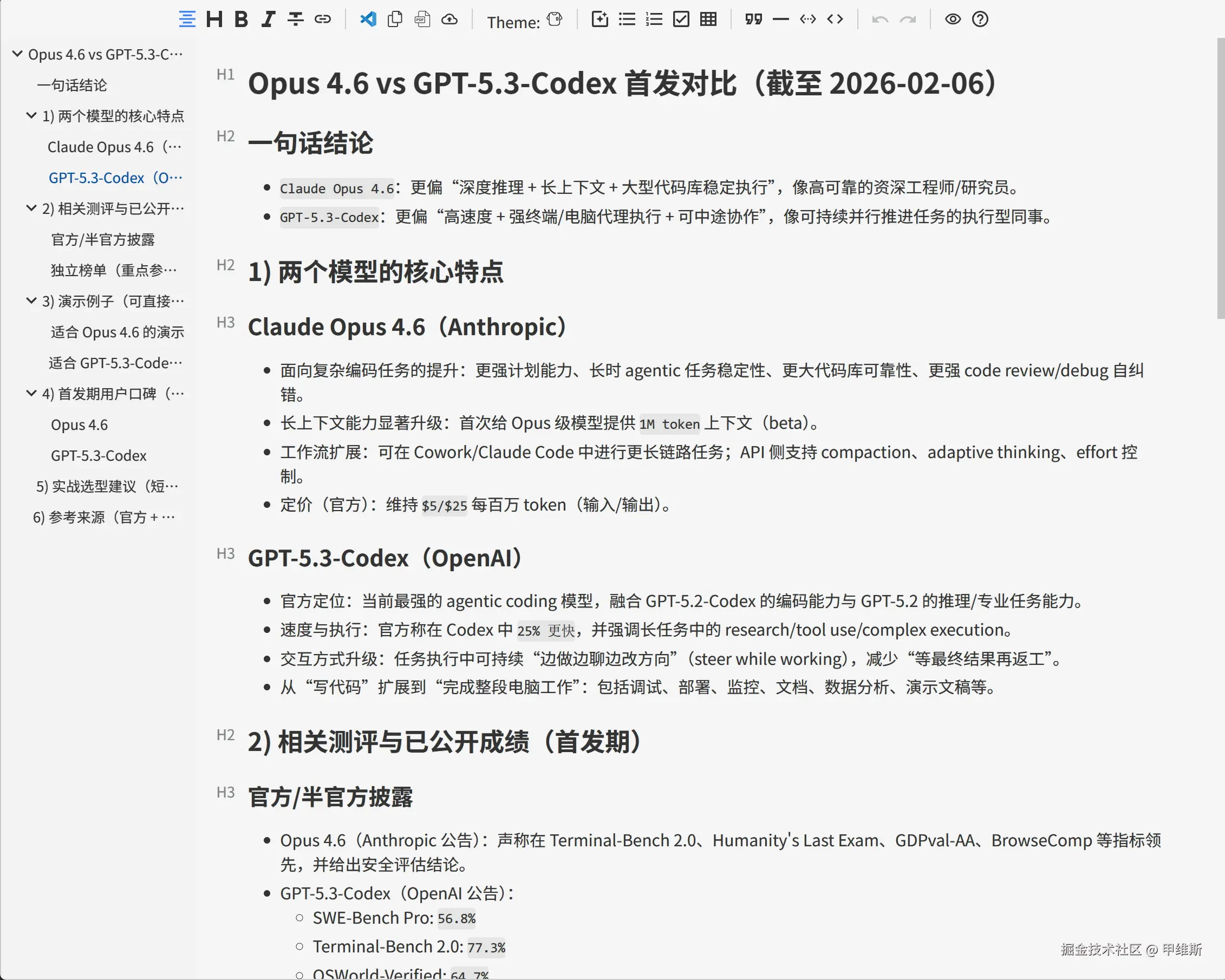Open the help question mark button

pyautogui.click(x=980, y=19)
